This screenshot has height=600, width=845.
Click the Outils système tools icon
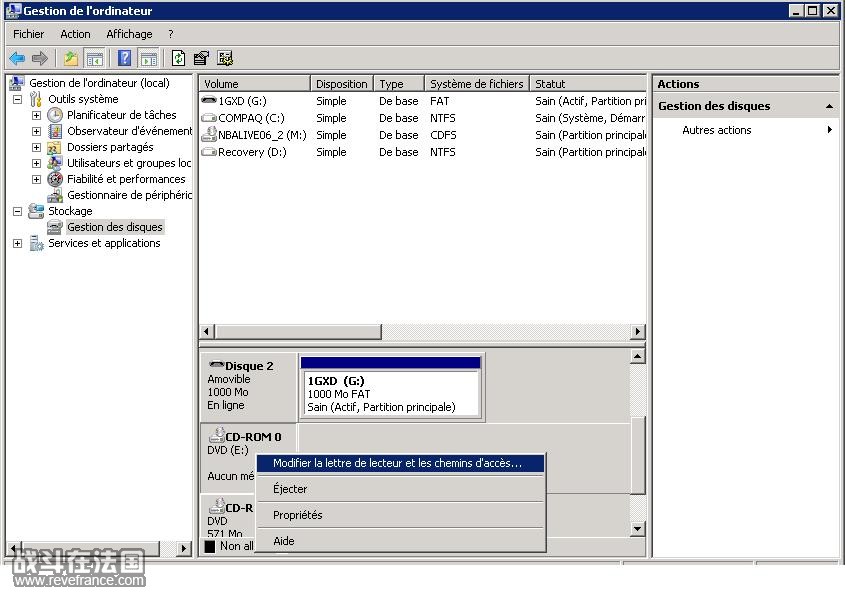point(36,99)
